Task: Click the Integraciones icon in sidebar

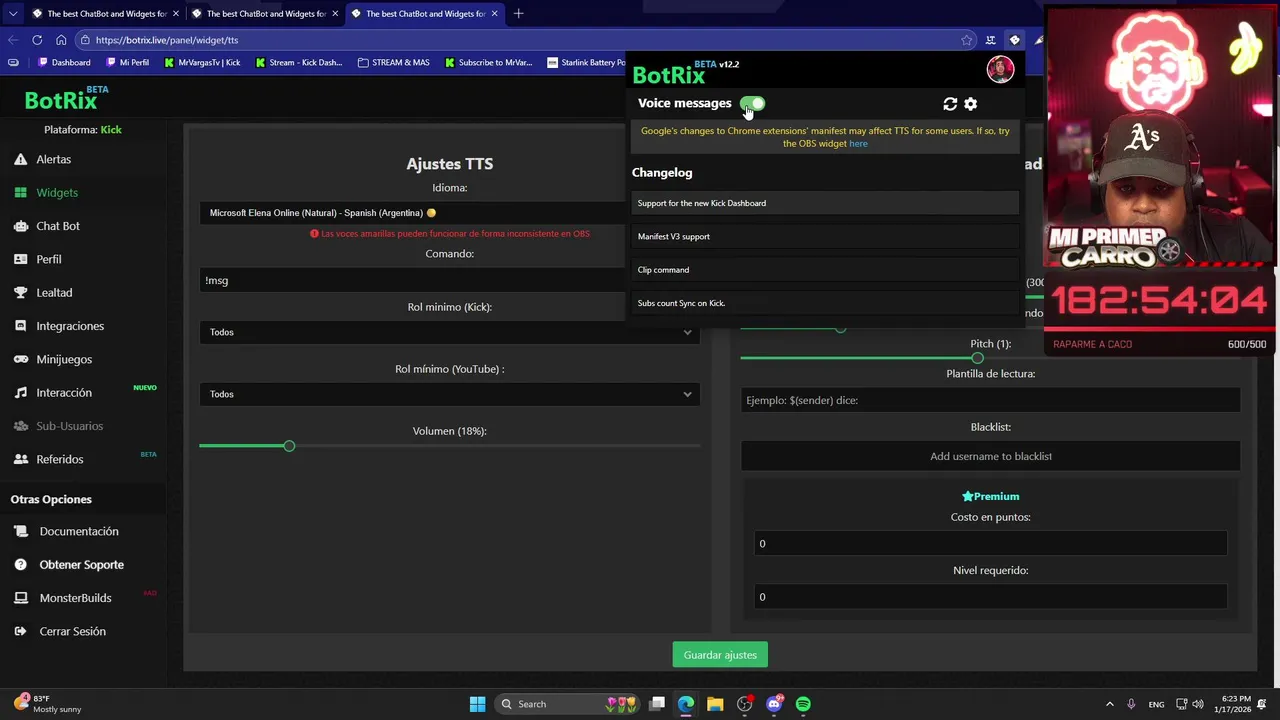Action: click(x=20, y=326)
